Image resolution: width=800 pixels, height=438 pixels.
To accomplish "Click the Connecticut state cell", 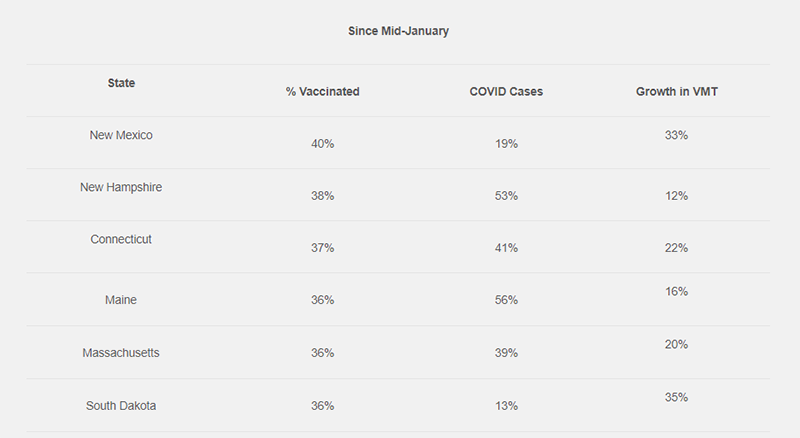I will [121, 239].
